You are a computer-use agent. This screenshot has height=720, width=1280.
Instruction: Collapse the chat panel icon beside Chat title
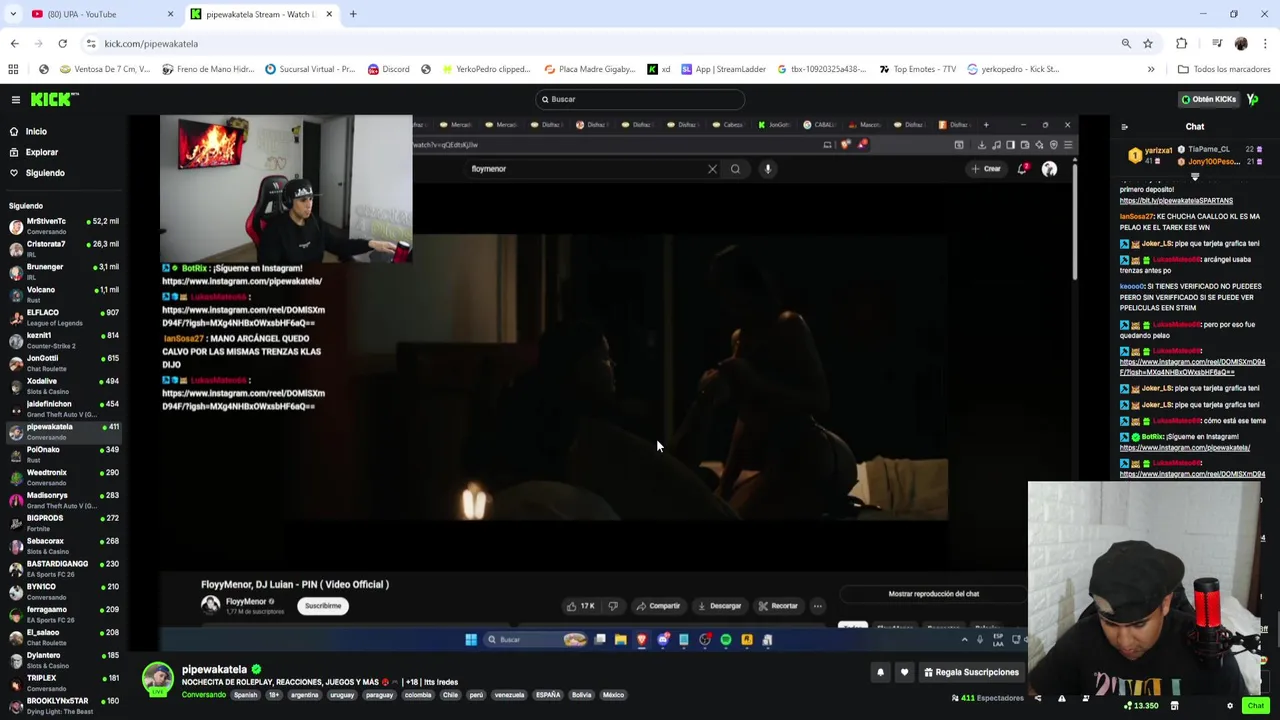1124,127
